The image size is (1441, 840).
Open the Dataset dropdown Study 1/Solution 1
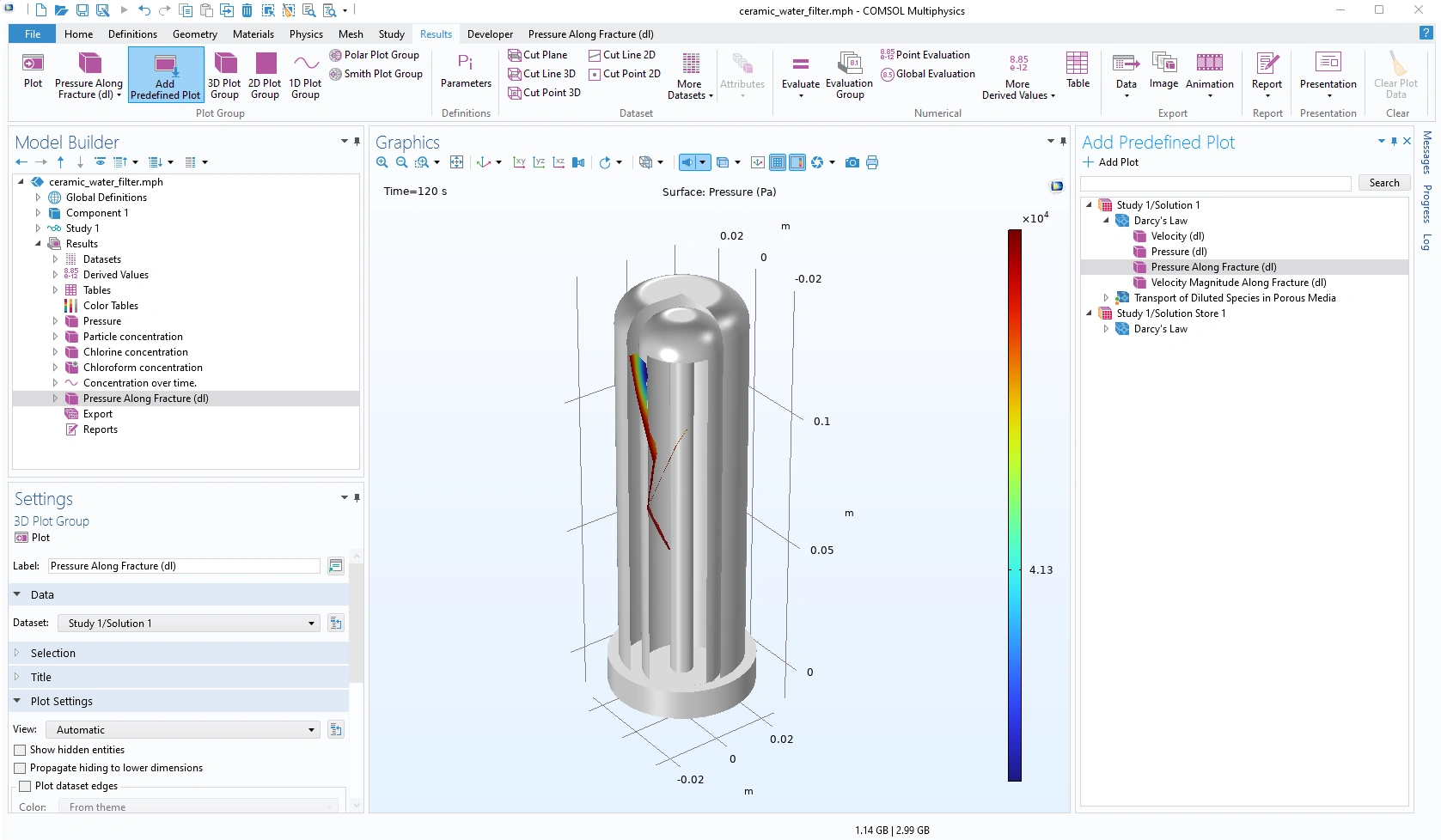pos(189,624)
